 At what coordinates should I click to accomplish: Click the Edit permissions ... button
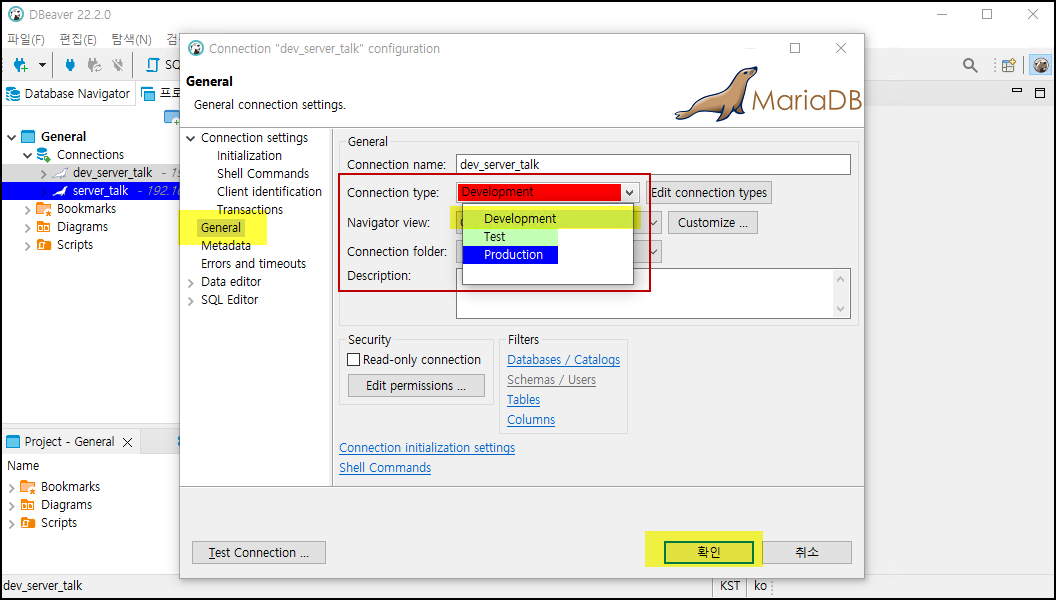pyautogui.click(x=416, y=386)
